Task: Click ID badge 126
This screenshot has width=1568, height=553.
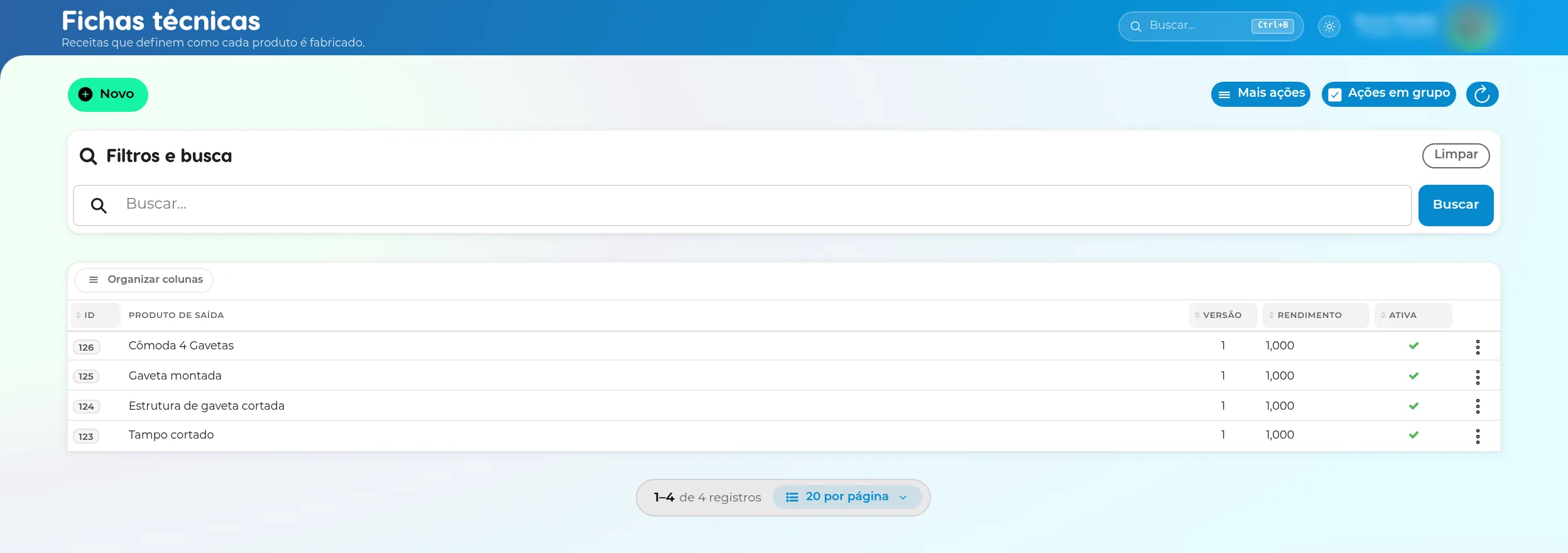Action: 86,348
